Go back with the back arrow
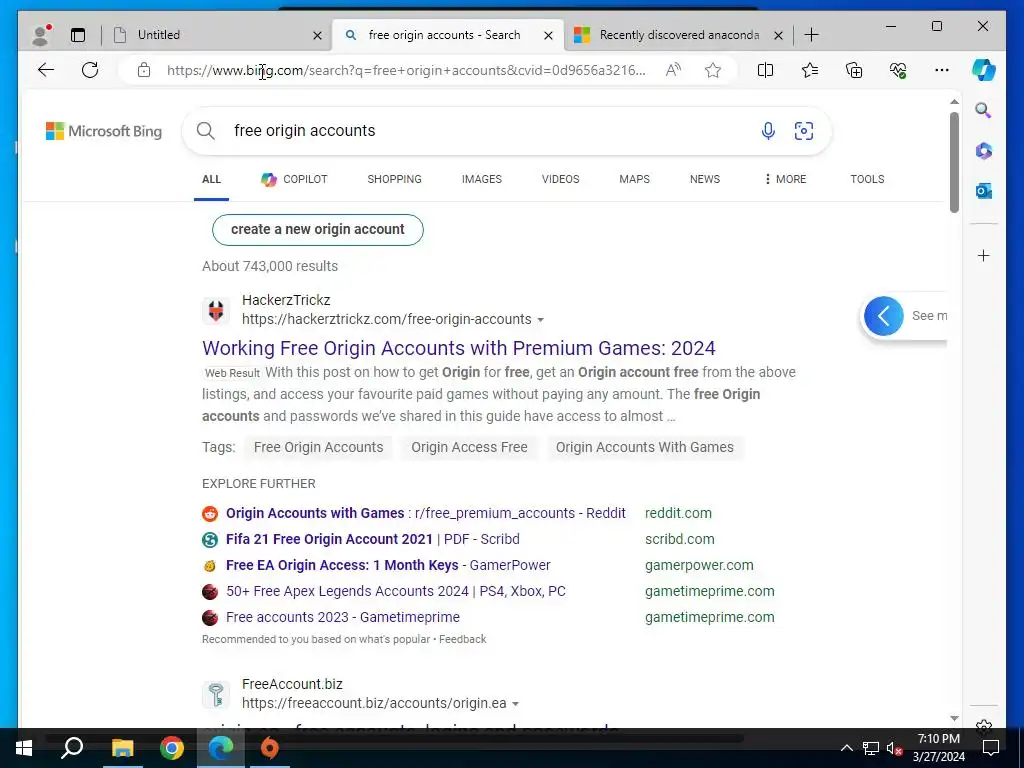 pyautogui.click(x=46, y=70)
